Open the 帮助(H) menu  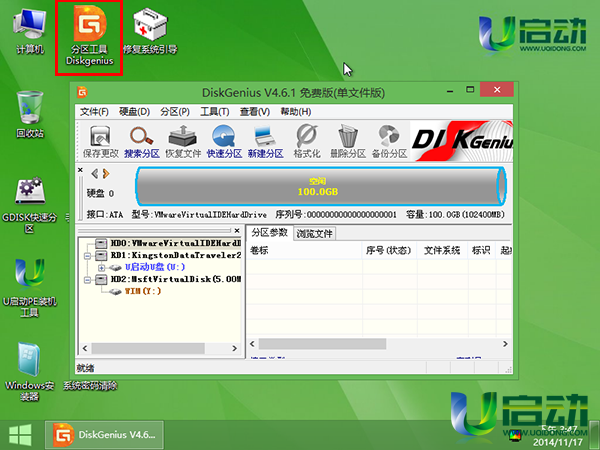(x=296, y=112)
